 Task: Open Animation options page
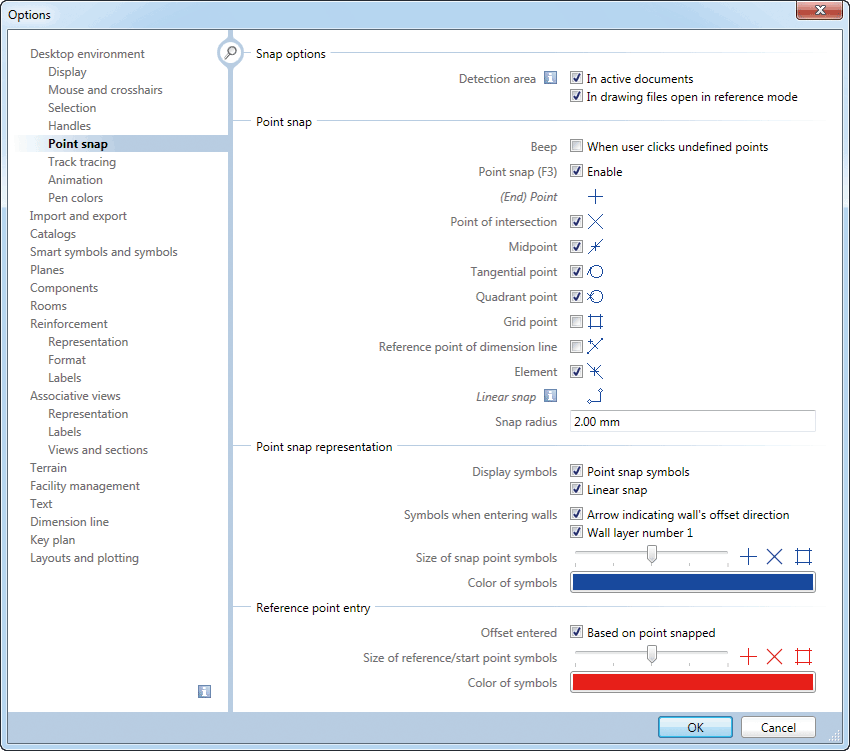point(75,179)
